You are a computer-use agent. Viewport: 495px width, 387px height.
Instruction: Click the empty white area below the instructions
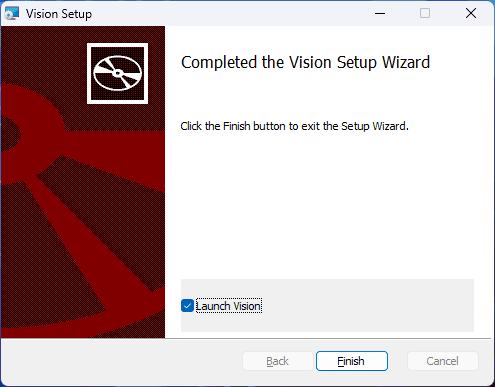click(327, 203)
